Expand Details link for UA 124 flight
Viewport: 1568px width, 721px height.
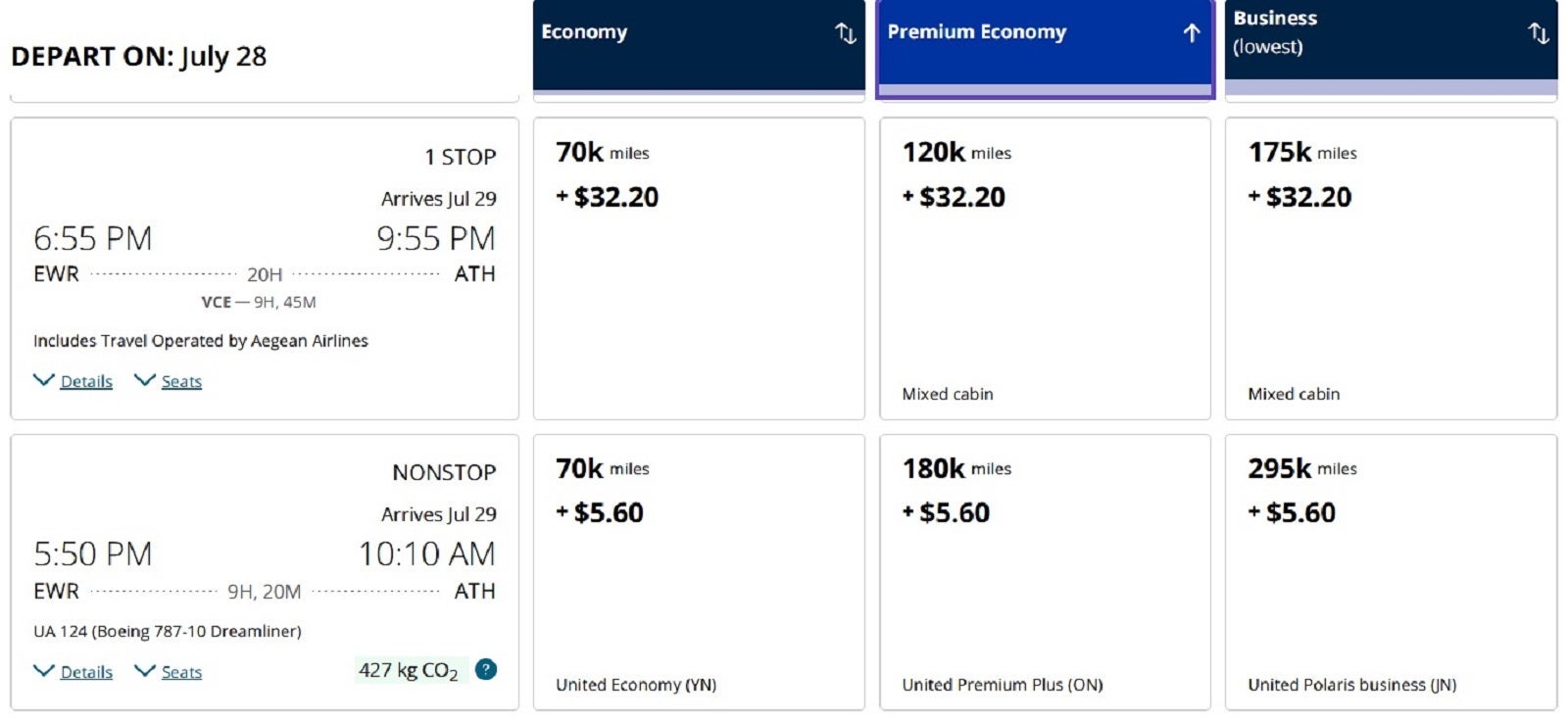(86, 672)
